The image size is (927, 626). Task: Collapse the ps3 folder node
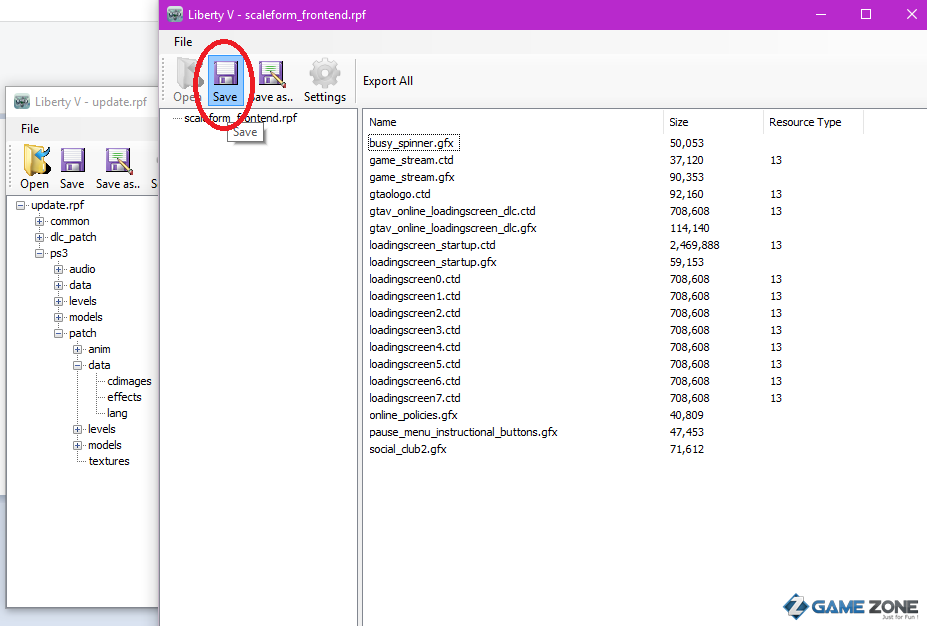coord(40,254)
